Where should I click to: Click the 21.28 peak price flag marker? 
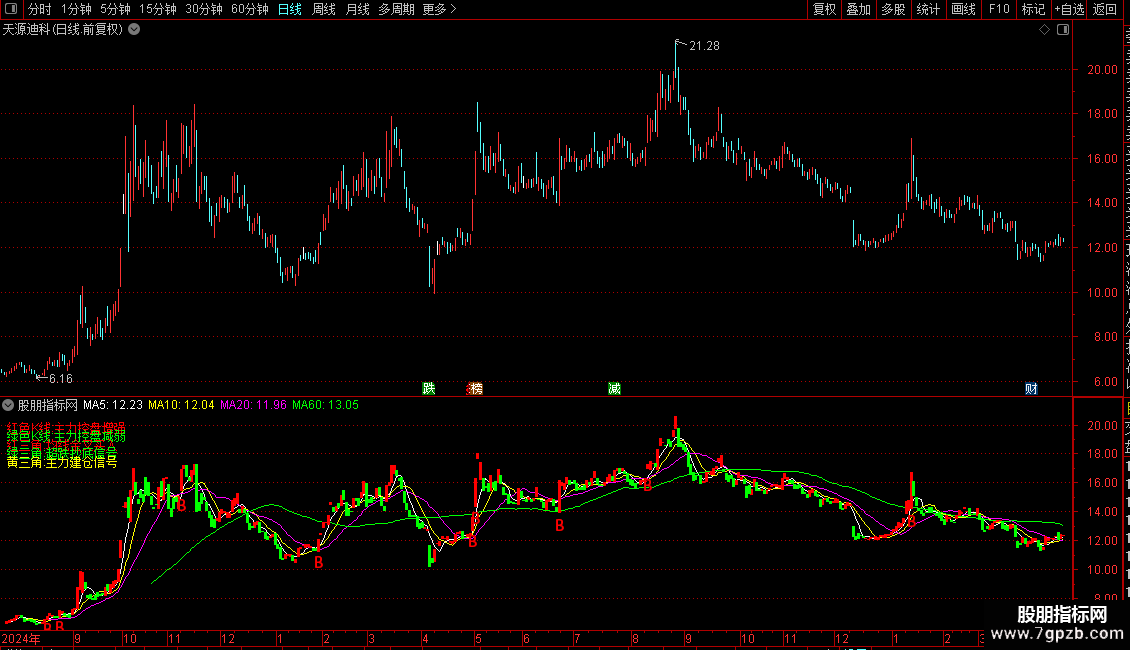[698, 45]
